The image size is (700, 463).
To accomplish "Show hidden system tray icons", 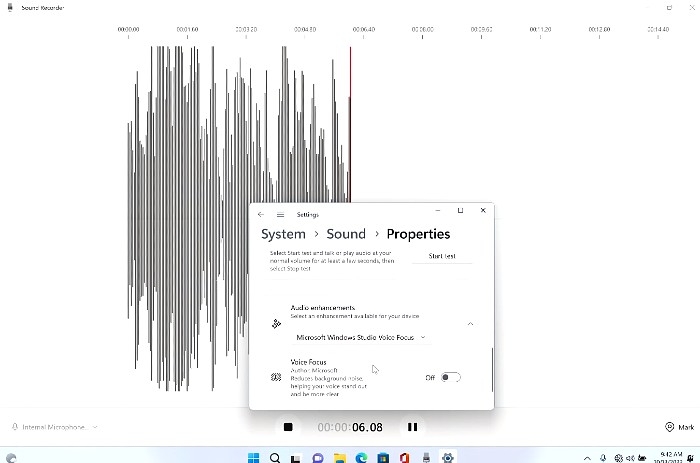I will point(587,457).
